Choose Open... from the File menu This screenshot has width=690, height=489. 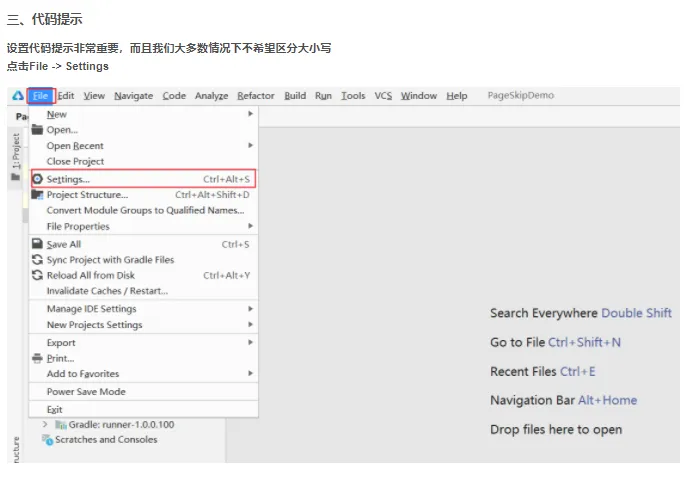143,130
